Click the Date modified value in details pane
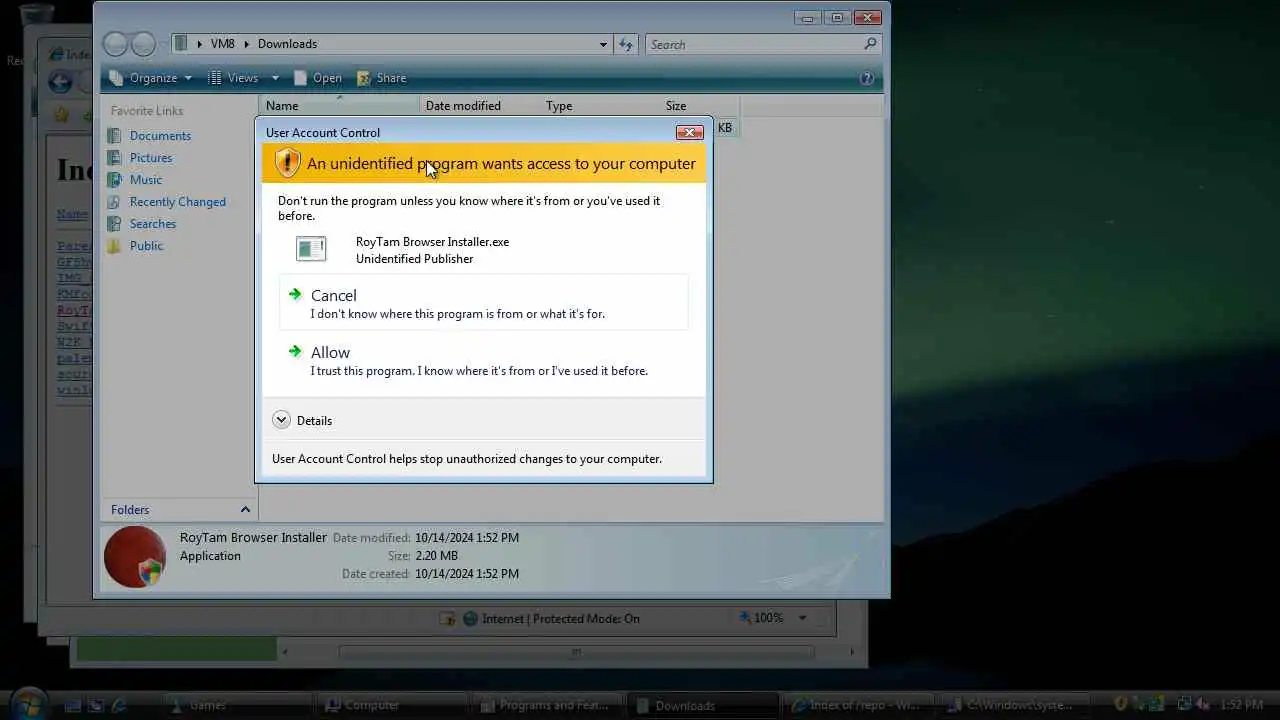 click(467, 538)
